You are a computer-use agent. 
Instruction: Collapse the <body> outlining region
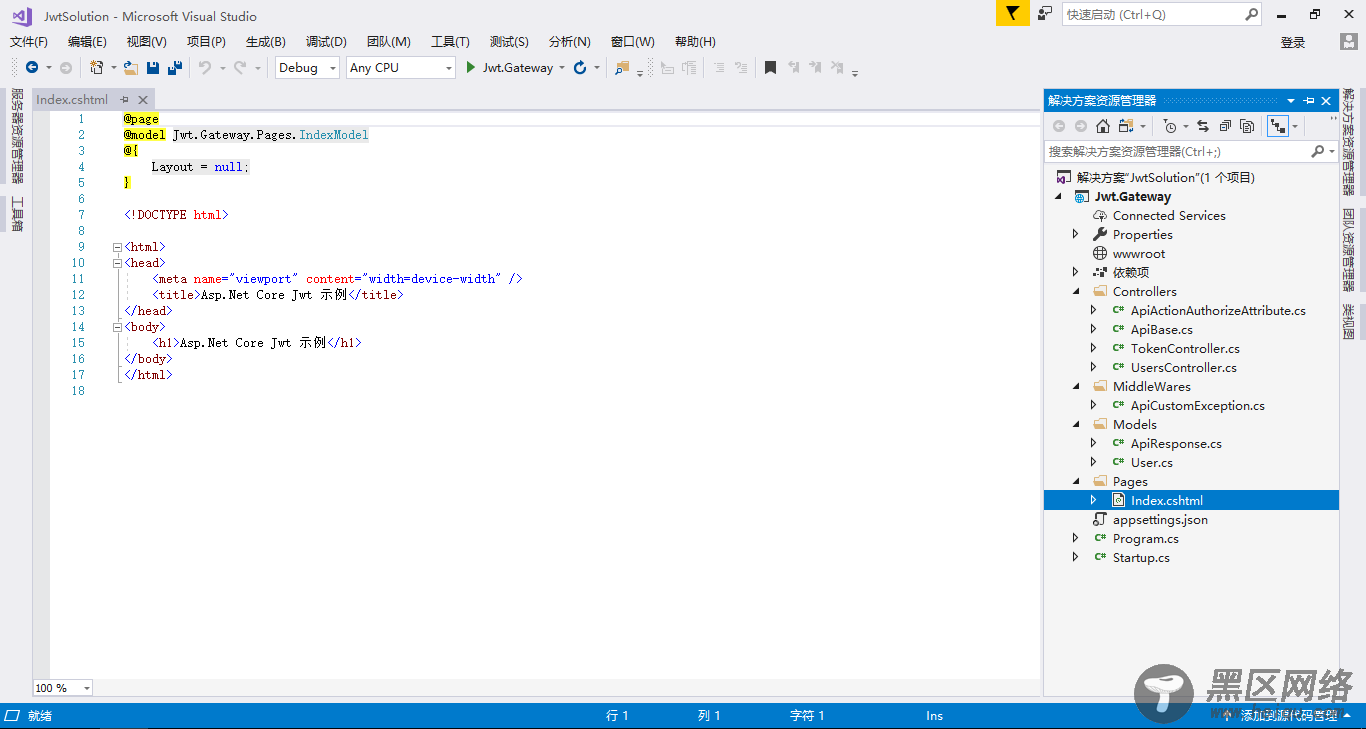pyautogui.click(x=118, y=327)
